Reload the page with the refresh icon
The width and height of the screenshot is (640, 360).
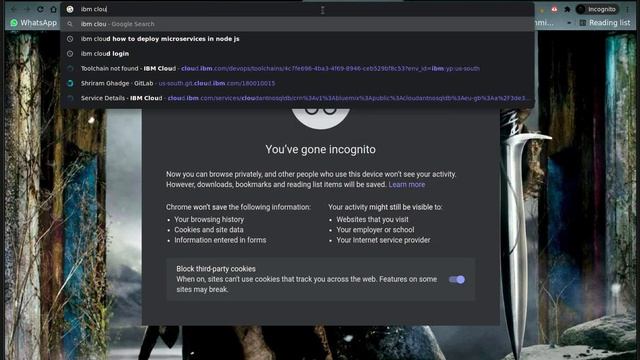click(40, 9)
